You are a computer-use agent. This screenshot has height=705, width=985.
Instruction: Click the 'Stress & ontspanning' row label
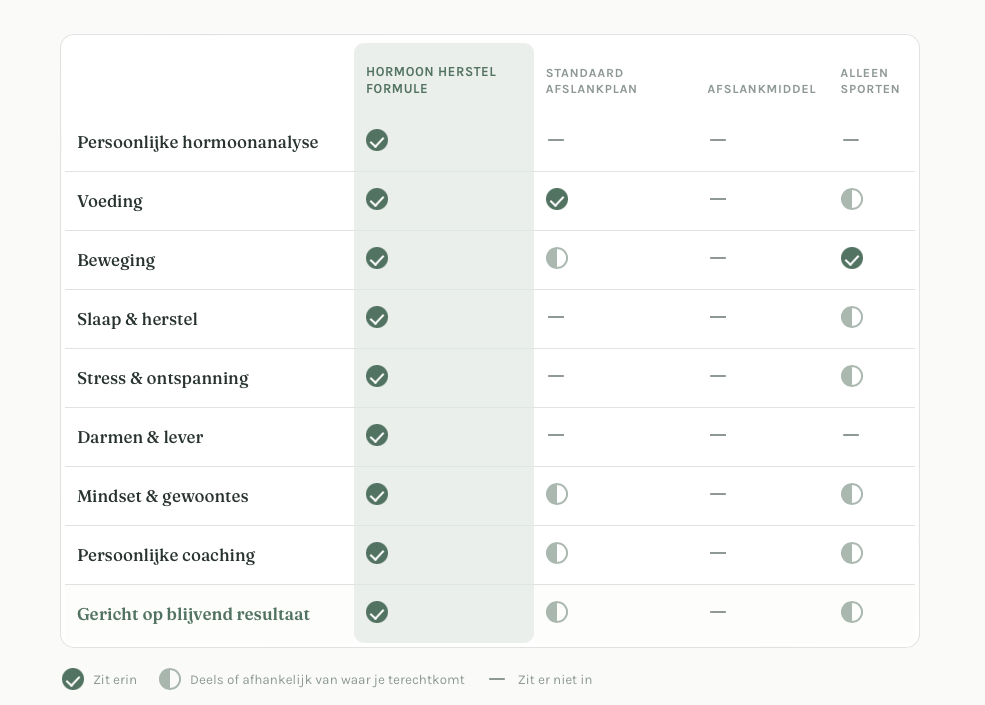163,378
